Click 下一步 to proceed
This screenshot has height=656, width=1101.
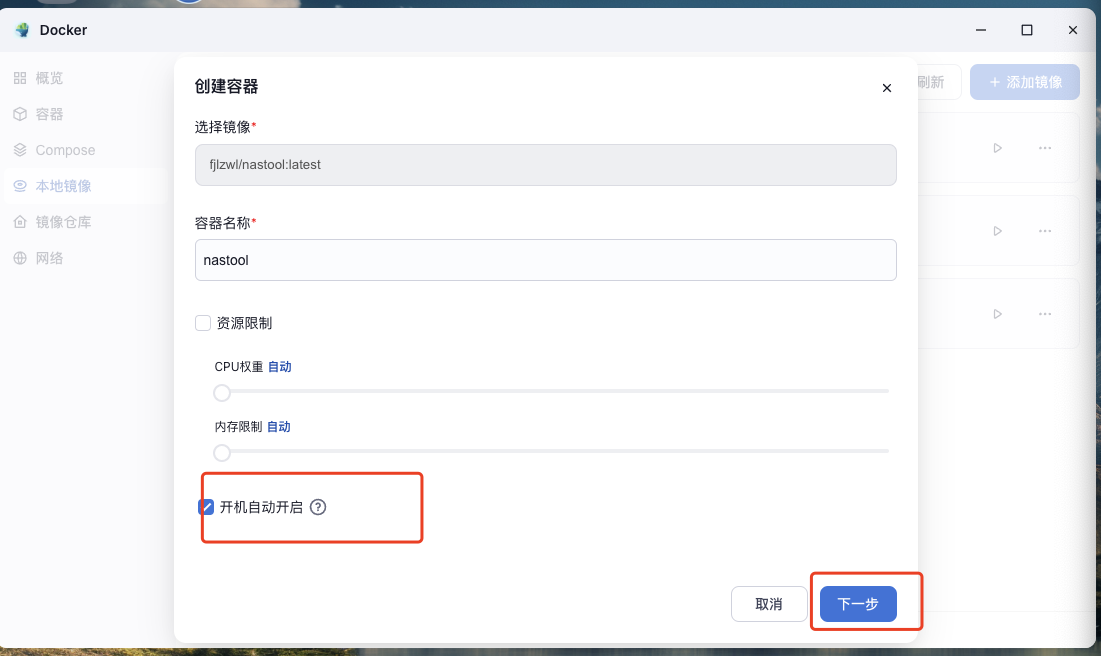tap(858, 604)
